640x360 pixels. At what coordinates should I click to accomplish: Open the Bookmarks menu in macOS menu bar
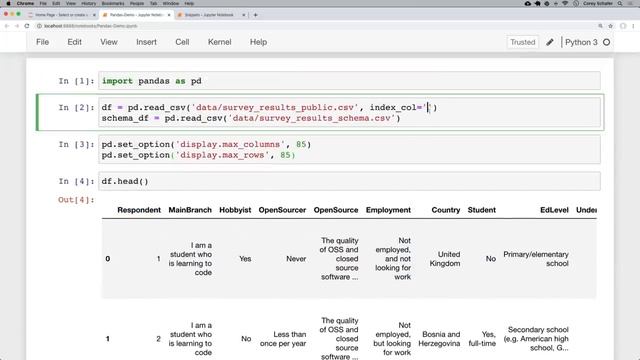pyautogui.click(x=113, y=3)
